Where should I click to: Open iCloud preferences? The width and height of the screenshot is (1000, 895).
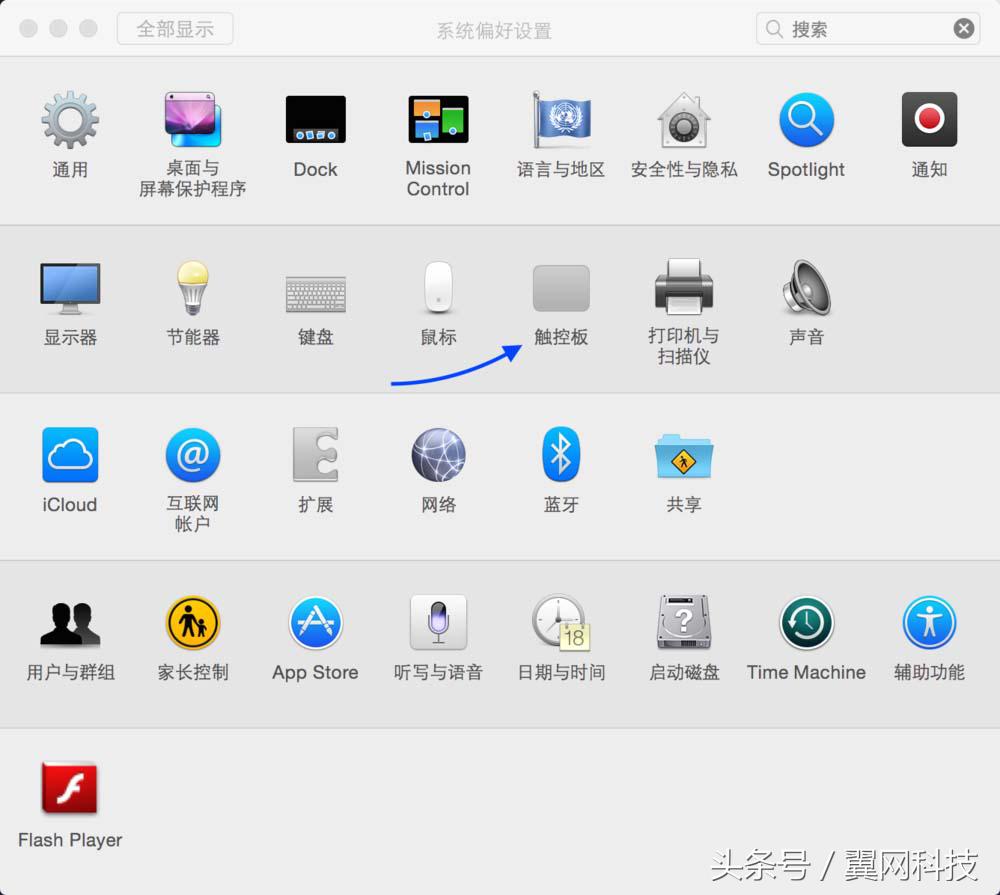point(69,455)
